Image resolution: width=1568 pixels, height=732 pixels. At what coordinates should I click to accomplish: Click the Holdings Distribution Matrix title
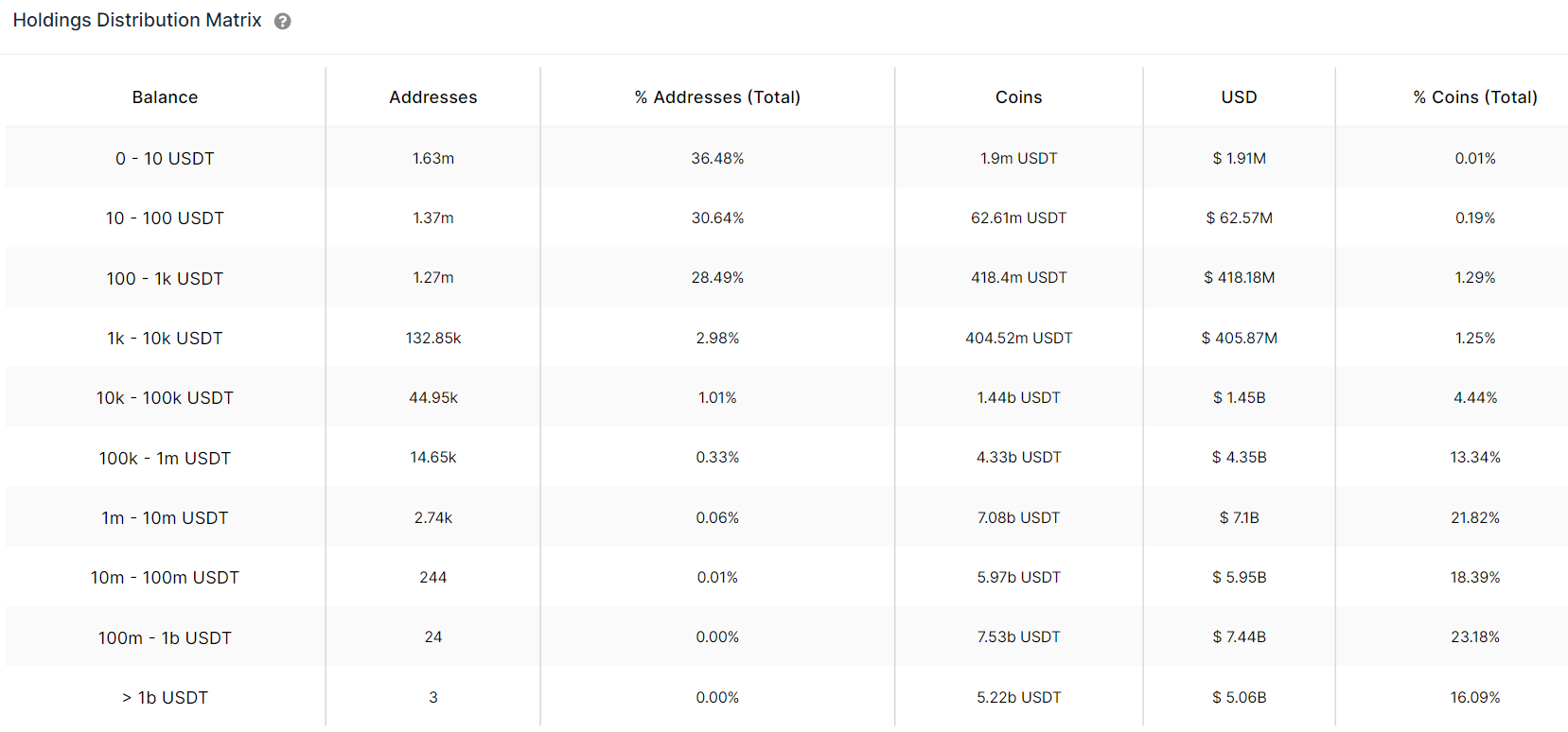[137, 20]
